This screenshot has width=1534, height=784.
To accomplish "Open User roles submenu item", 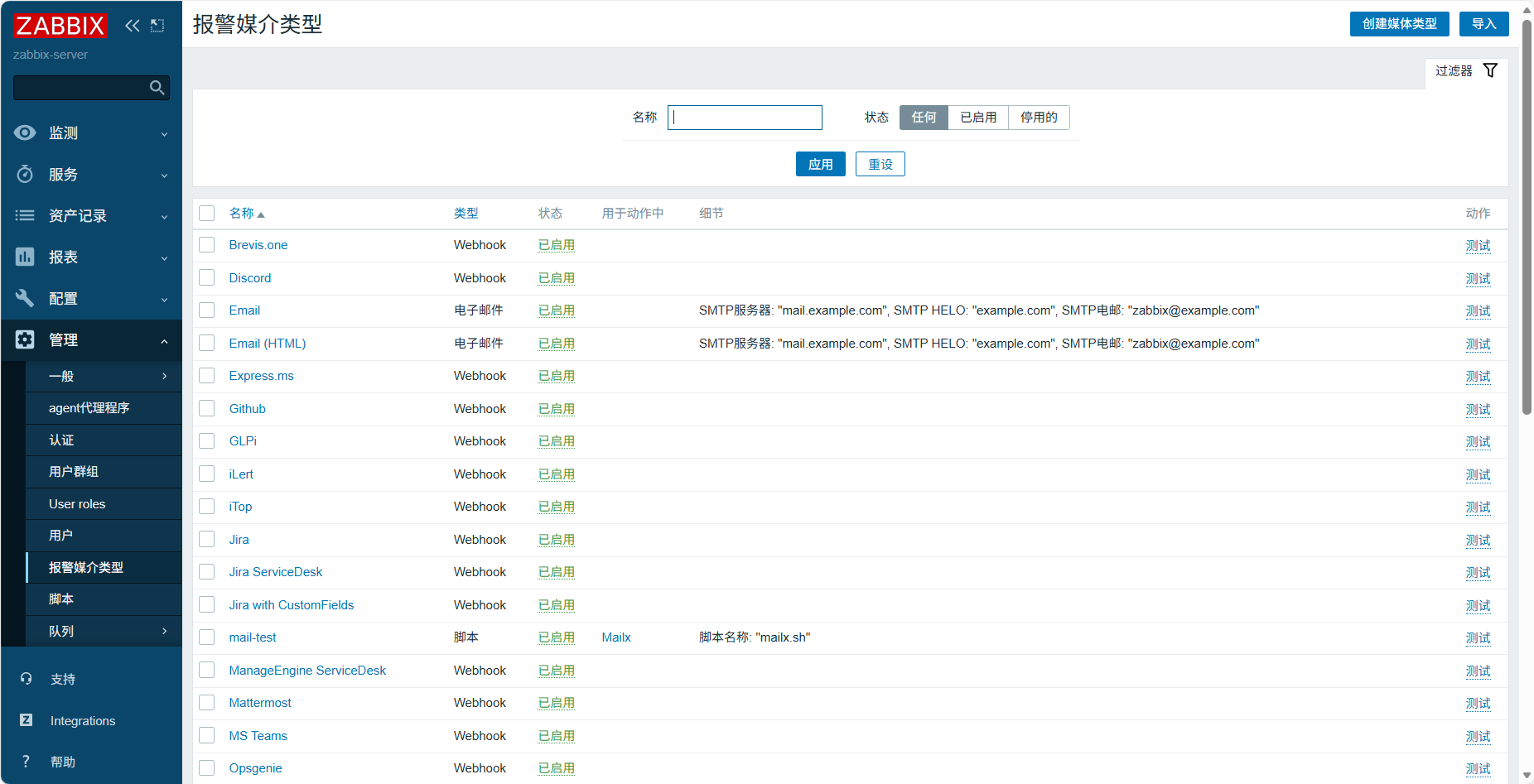I will tap(104, 504).
